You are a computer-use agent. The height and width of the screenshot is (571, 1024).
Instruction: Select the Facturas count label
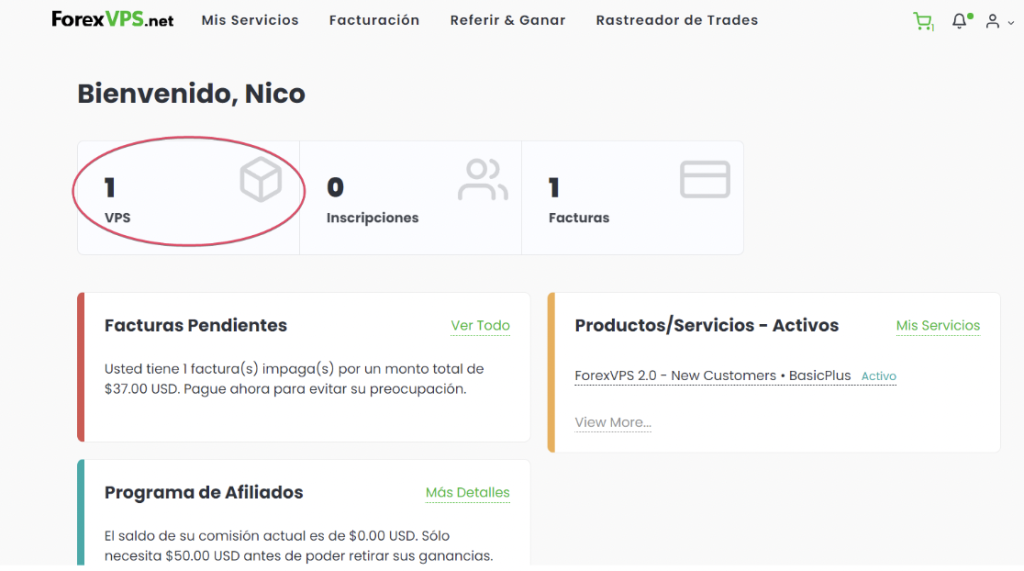pos(578,217)
